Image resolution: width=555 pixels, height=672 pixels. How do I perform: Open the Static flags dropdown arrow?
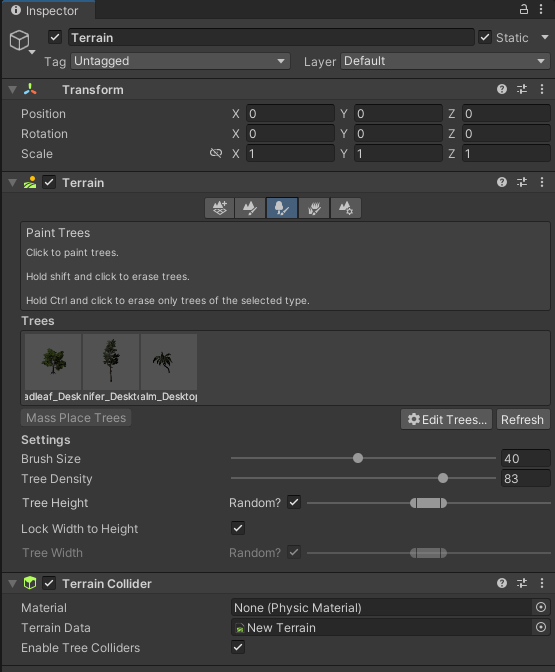(545, 37)
